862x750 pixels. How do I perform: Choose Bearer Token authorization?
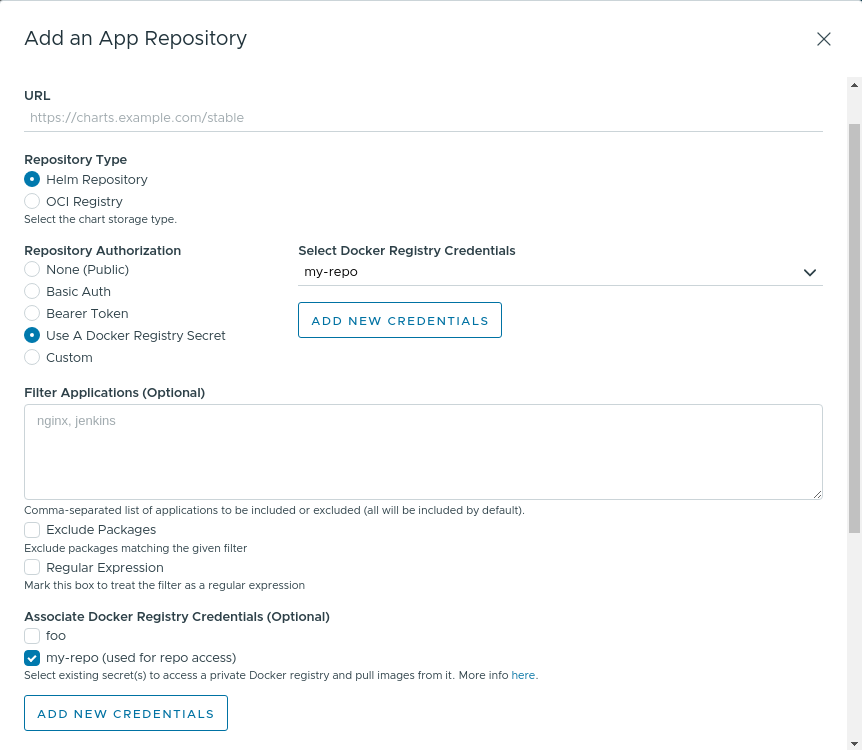click(31, 313)
